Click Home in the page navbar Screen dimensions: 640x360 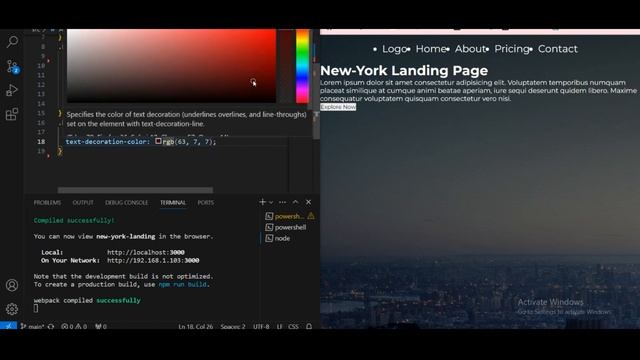point(431,49)
